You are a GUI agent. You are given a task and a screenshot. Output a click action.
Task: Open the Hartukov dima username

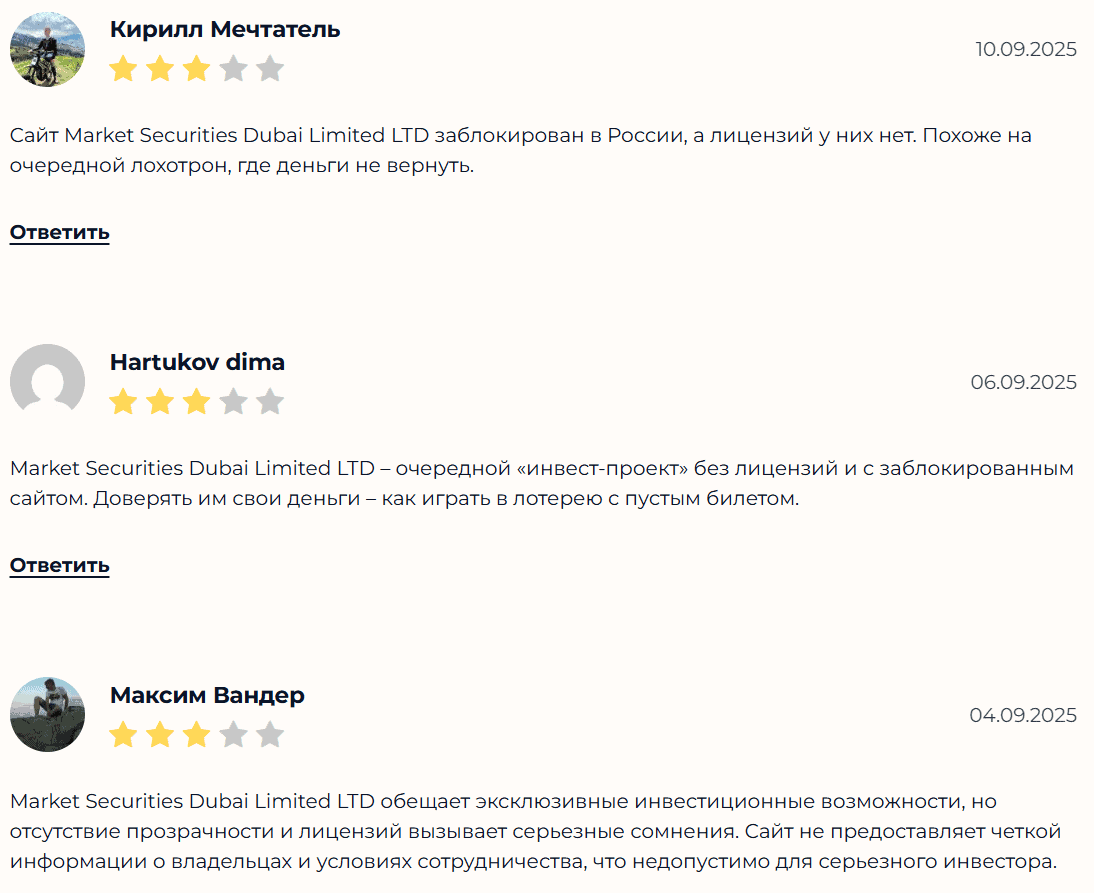(197, 362)
